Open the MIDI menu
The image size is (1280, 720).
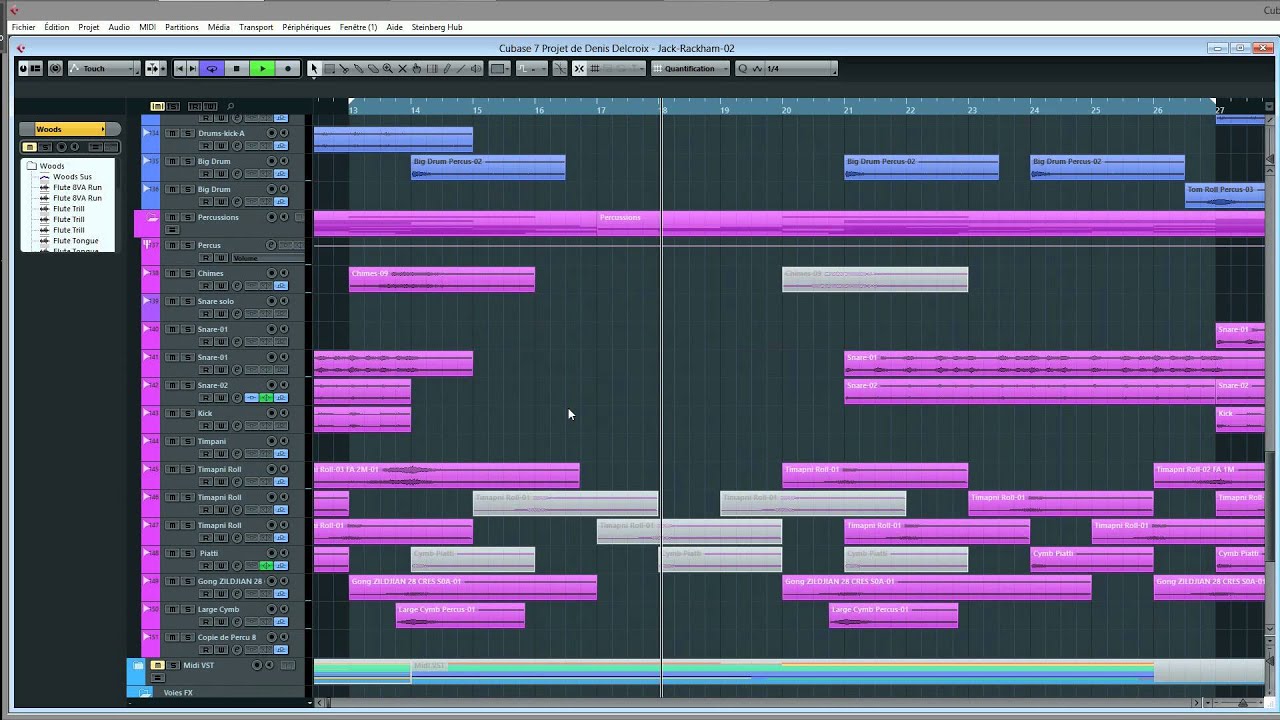(x=147, y=27)
